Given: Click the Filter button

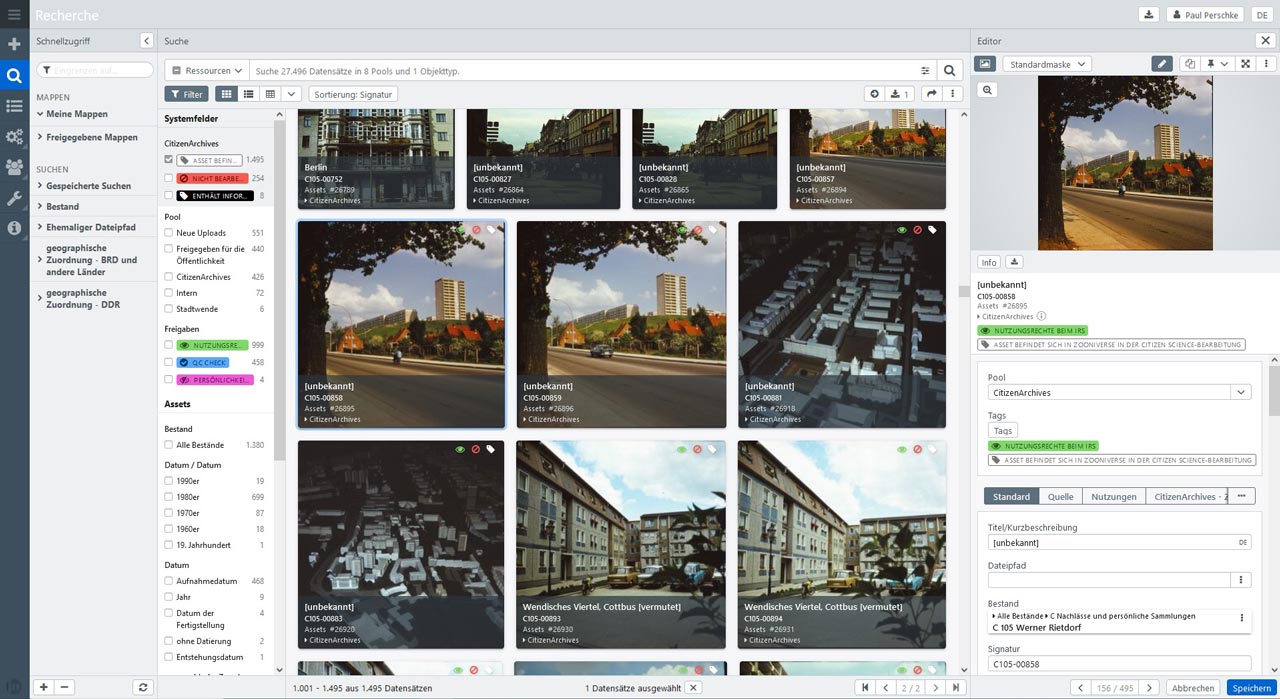Looking at the screenshot, I should coord(186,94).
